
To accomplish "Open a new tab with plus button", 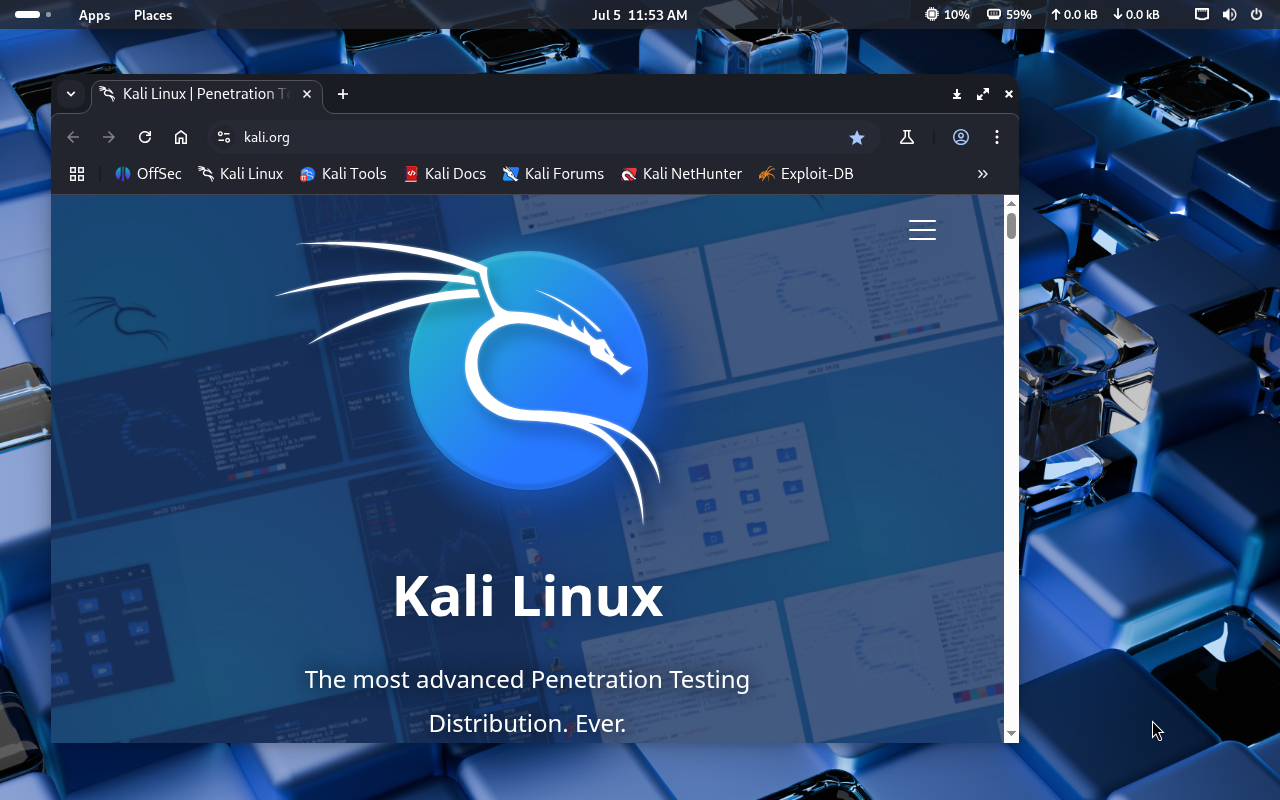I will pos(343,94).
